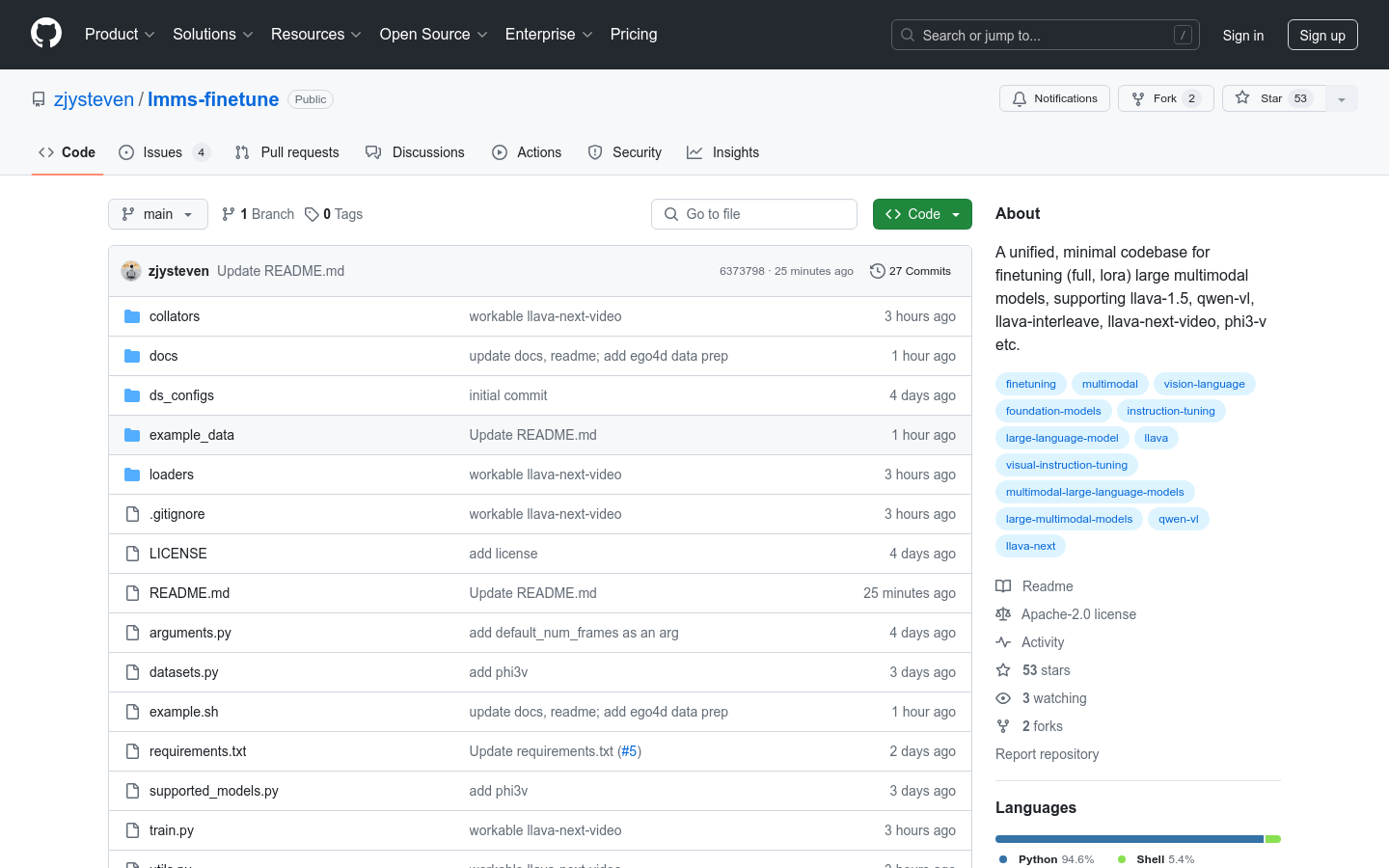Open the requirements.txt file
This screenshot has height=868, width=1389.
(198, 751)
